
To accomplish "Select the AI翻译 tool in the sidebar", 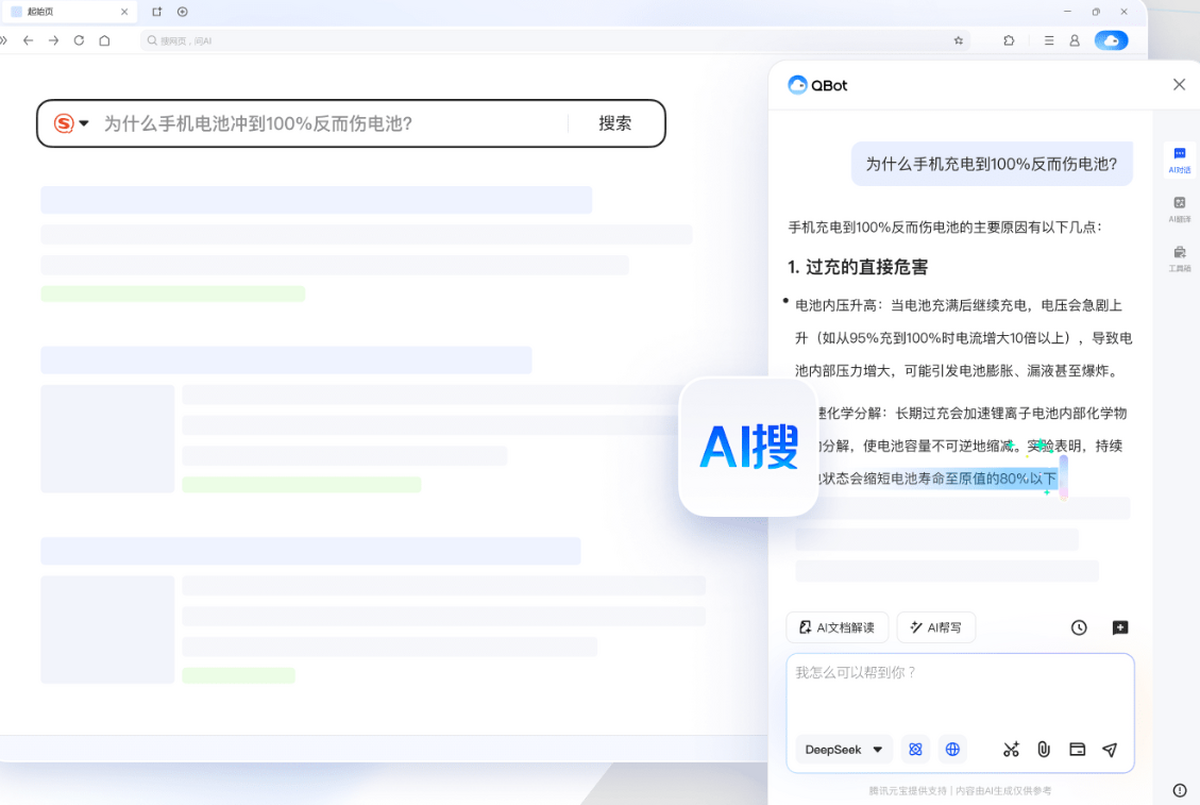I will pyautogui.click(x=1179, y=208).
